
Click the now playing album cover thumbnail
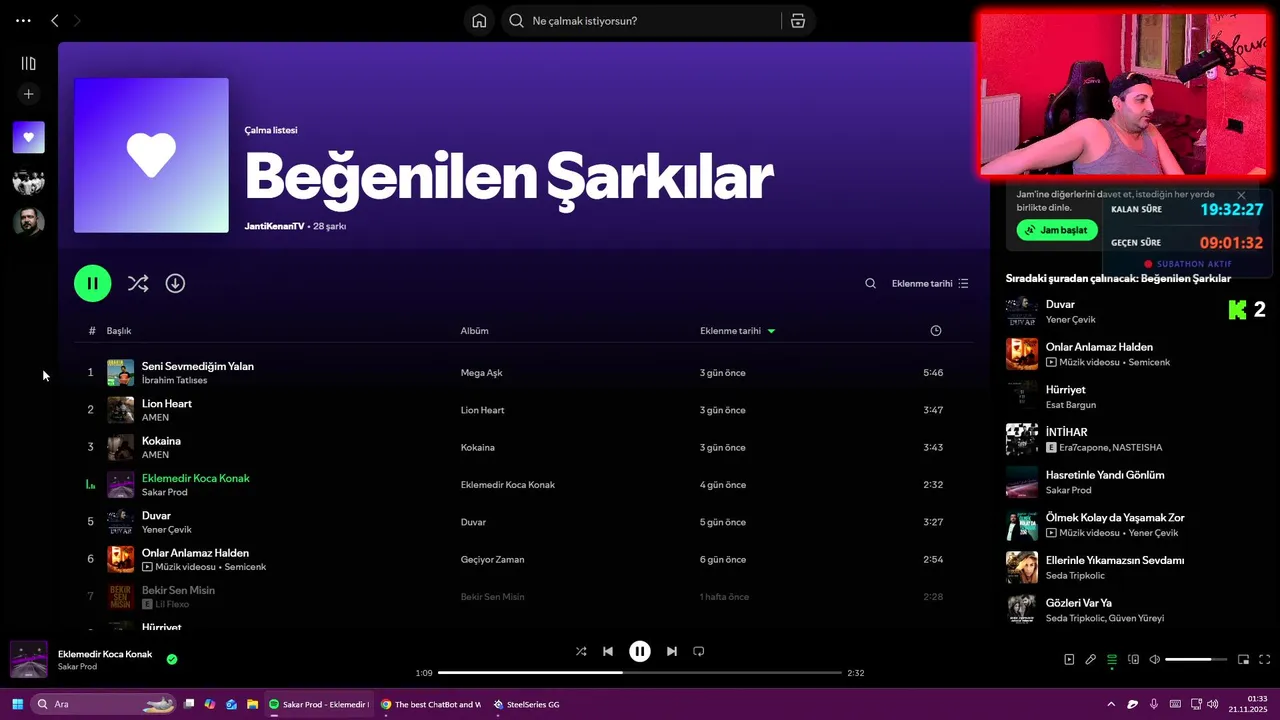pos(29,660)
